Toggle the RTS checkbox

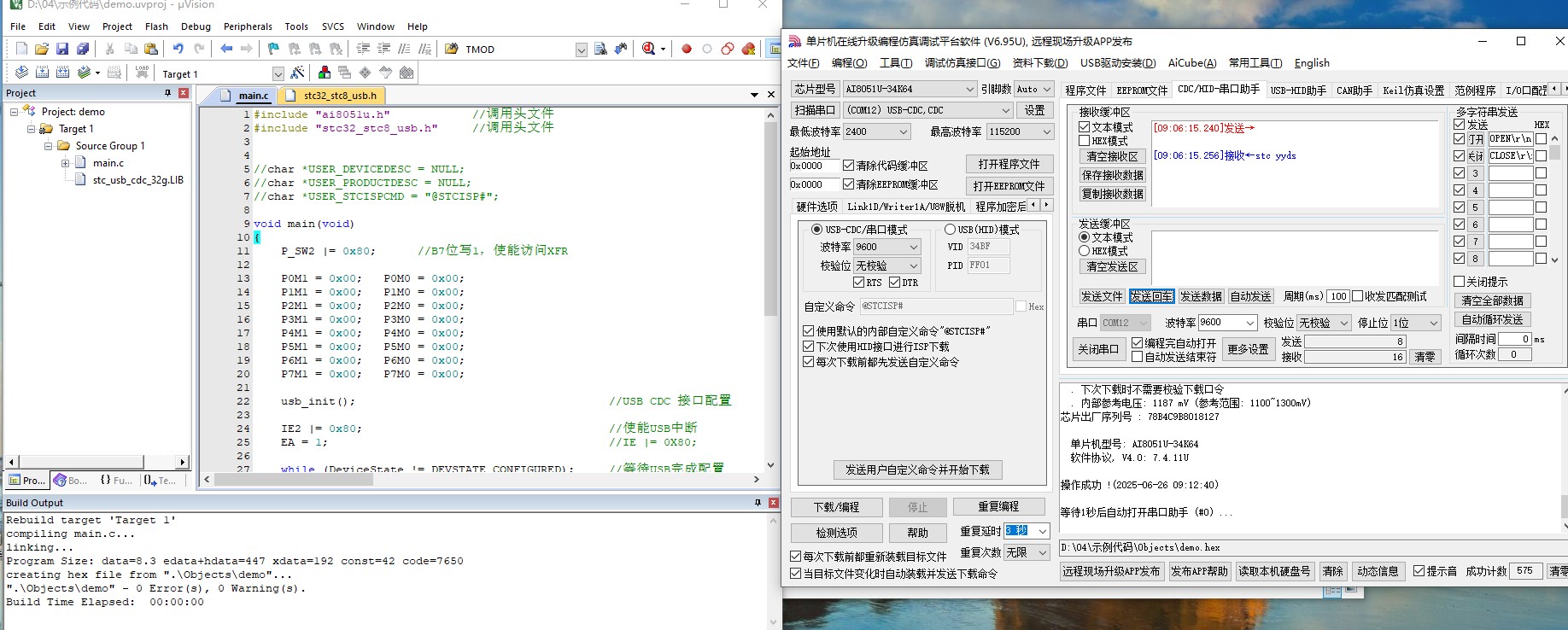pyautogui.click(x=859, y=283)
